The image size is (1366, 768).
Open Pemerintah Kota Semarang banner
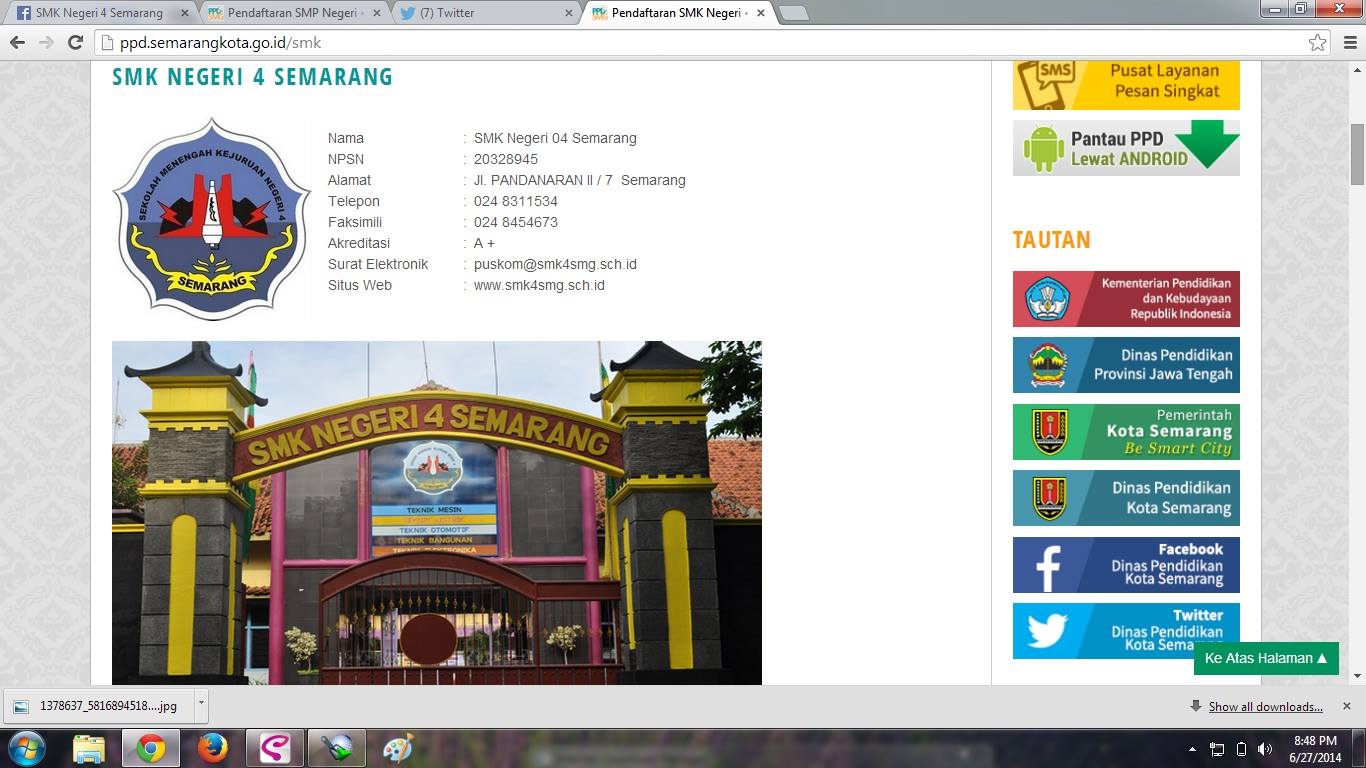coord(1126,432)
